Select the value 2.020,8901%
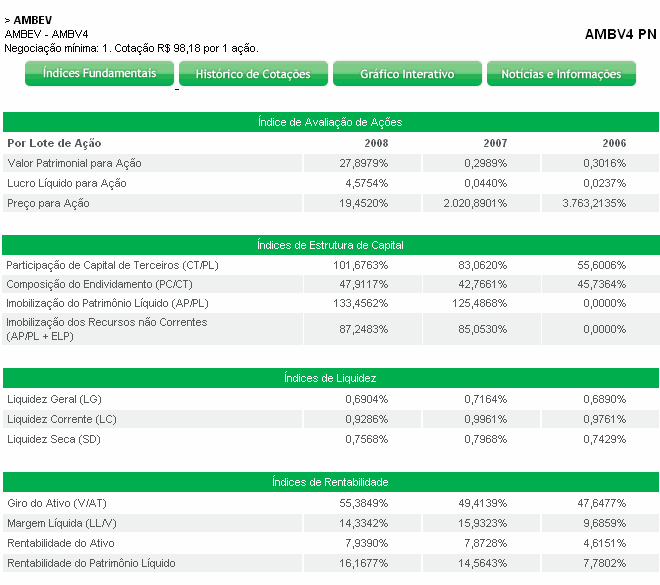 pos(475,203)
